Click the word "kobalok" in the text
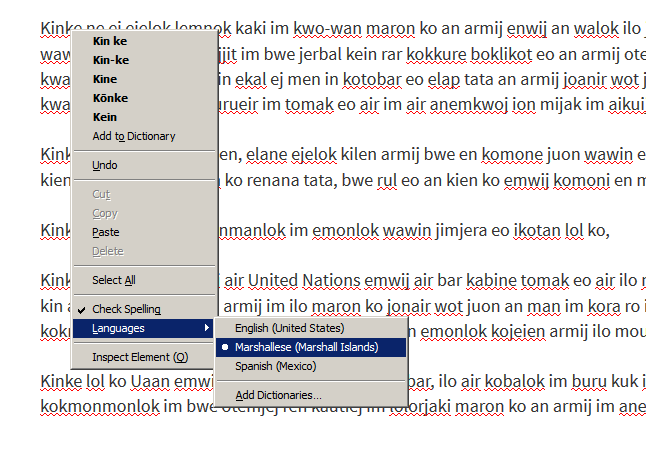Viewport: 646px width, 449px height. pyautogui.click(x=515, y=381)
